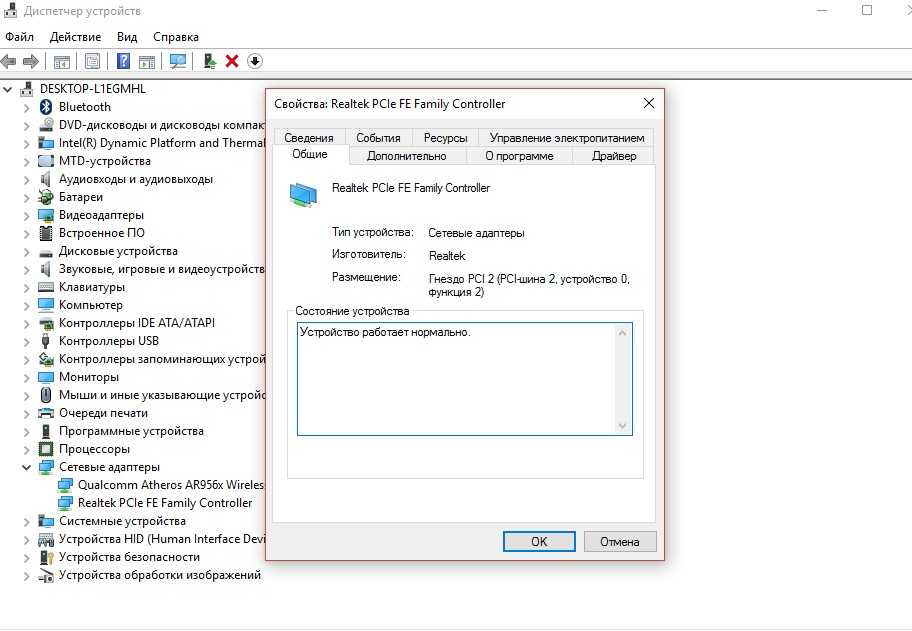Click the Back arrow toolbar icon
The height and width of the screenshot is (631, 912).
tap(9, 61)
